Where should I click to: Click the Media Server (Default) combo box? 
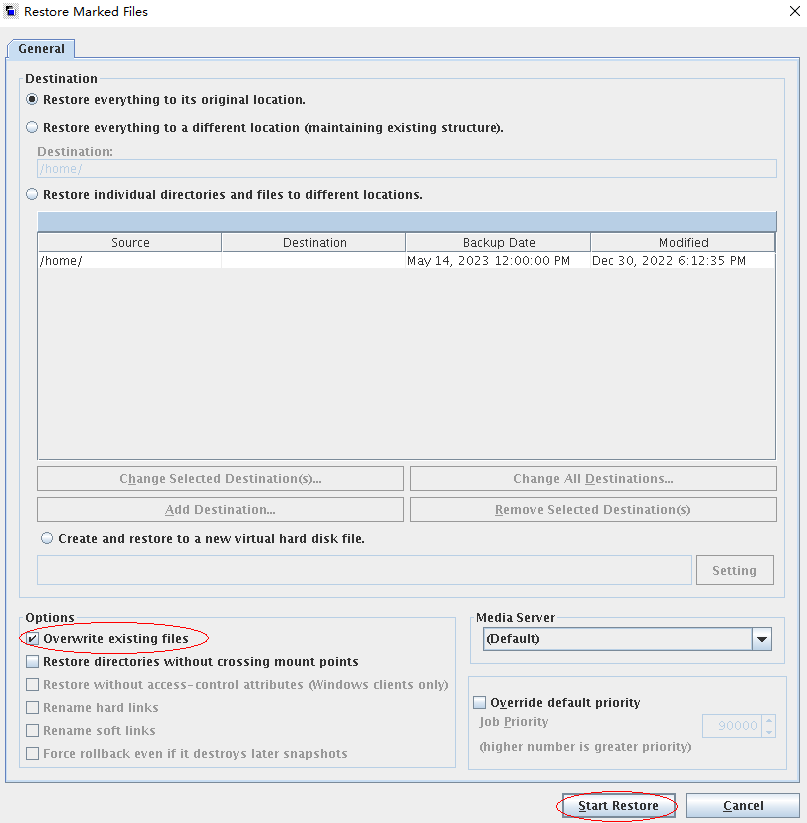[x=617, y=639]
